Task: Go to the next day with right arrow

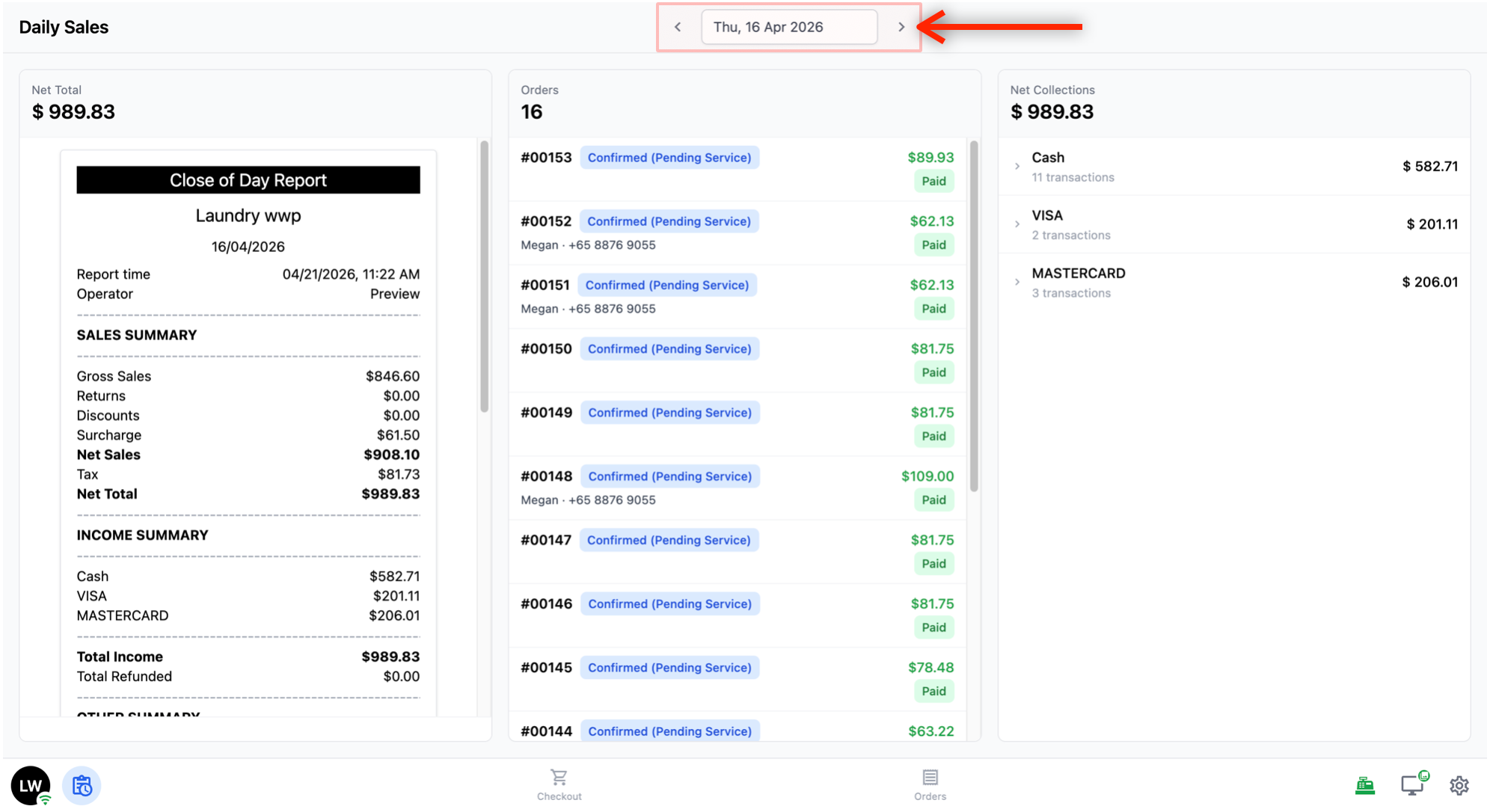Action: pos(901,27)
